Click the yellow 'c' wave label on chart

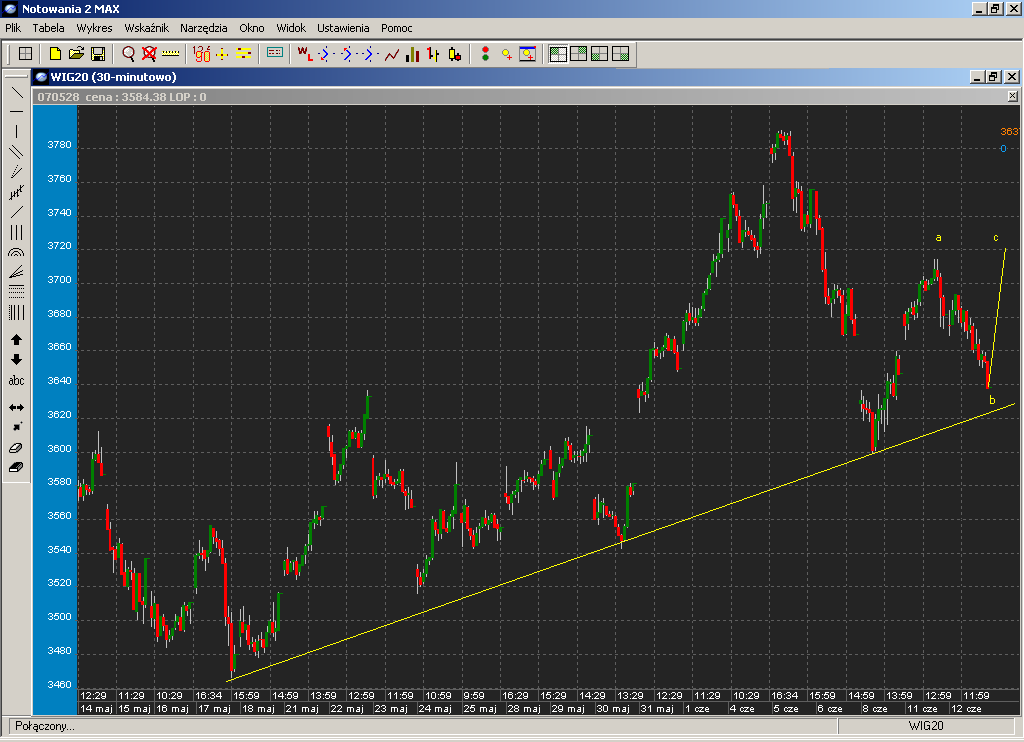point(996,238)
